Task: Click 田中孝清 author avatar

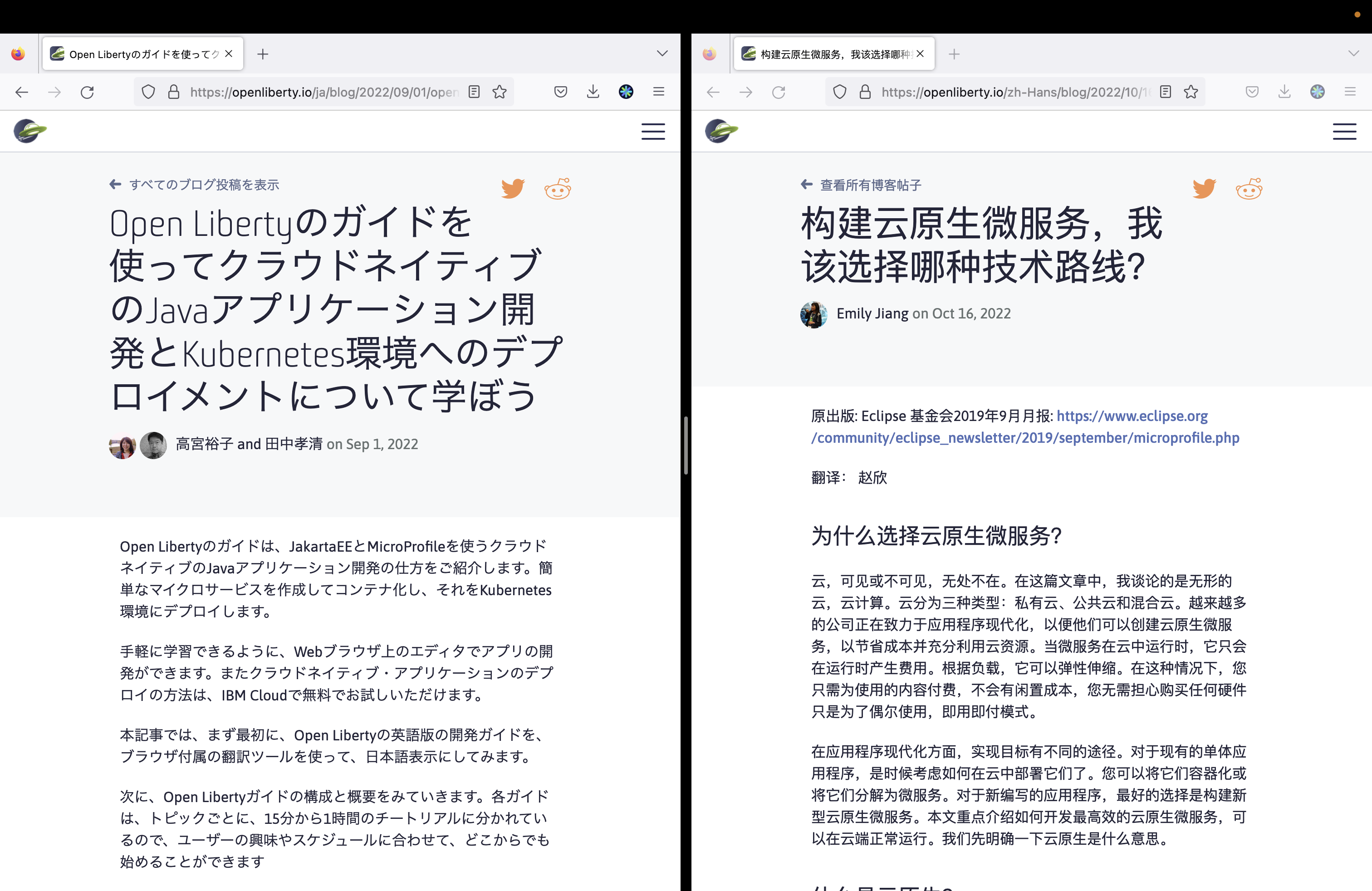Action: pyautogui.click(x=153, y=445)
